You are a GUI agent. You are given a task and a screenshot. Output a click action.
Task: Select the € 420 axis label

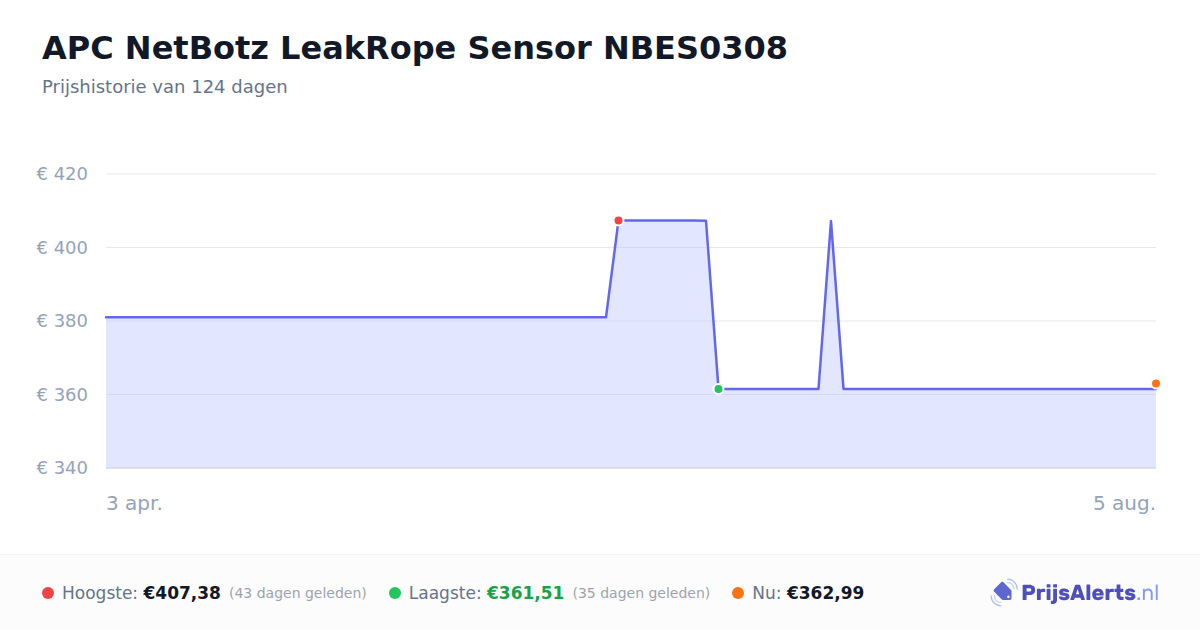click(62, 174)
